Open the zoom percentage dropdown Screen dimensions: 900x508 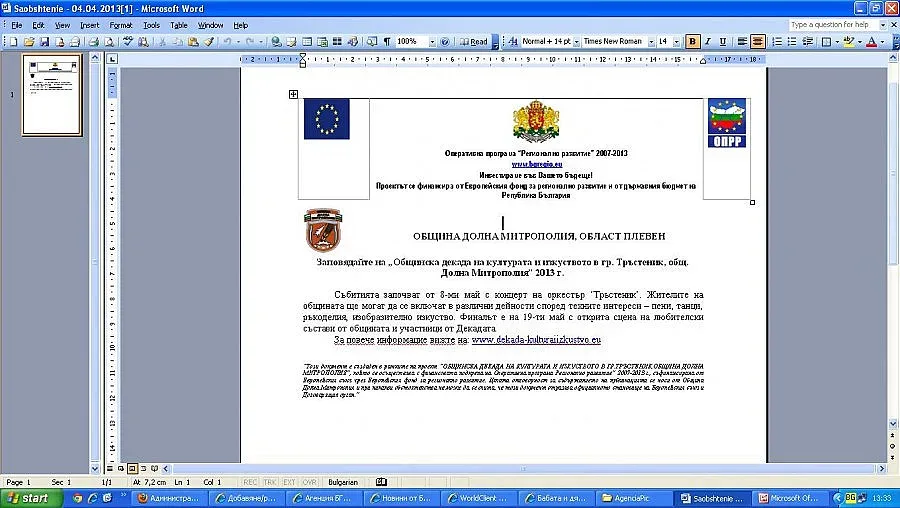click(432, 42)
